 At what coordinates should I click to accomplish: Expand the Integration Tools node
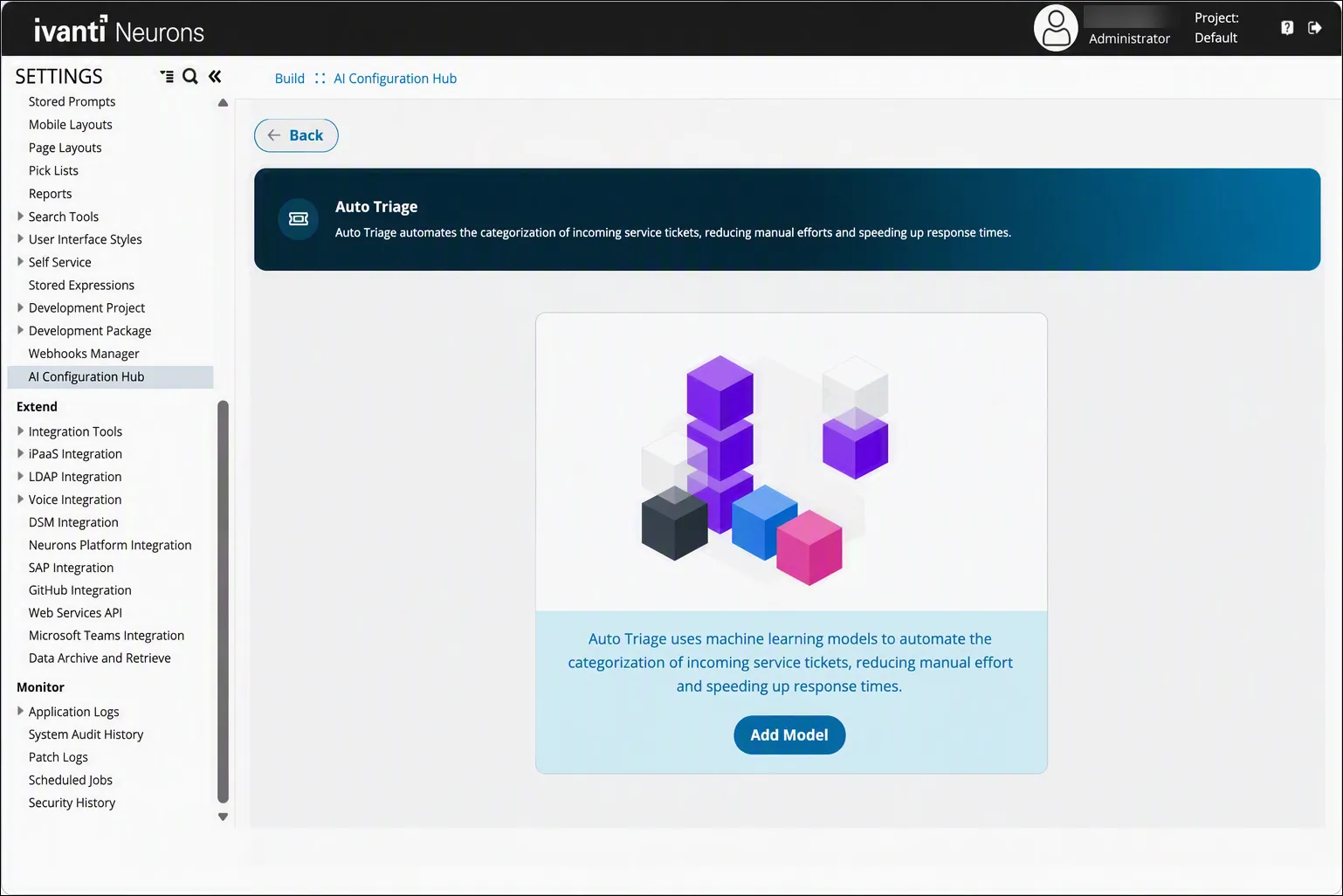[x=20, y=431]
